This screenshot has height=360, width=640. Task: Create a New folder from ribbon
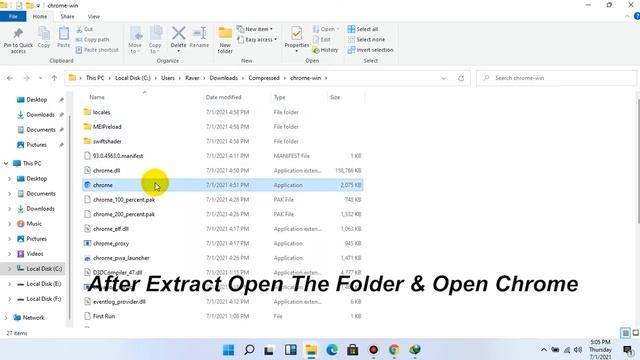(225, 40)
